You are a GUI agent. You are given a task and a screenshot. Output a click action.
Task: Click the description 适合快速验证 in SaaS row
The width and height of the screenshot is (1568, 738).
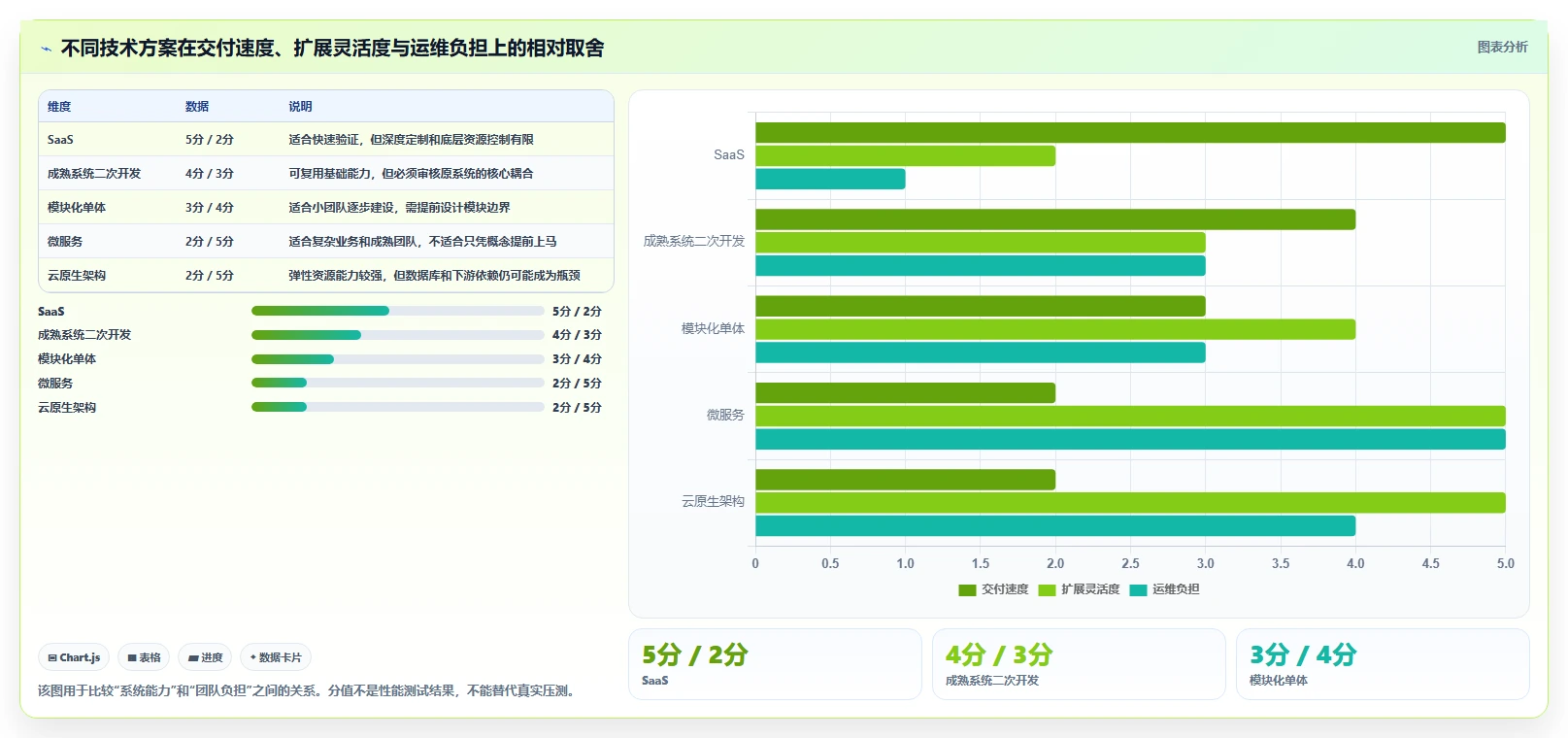tap(411, 140)
